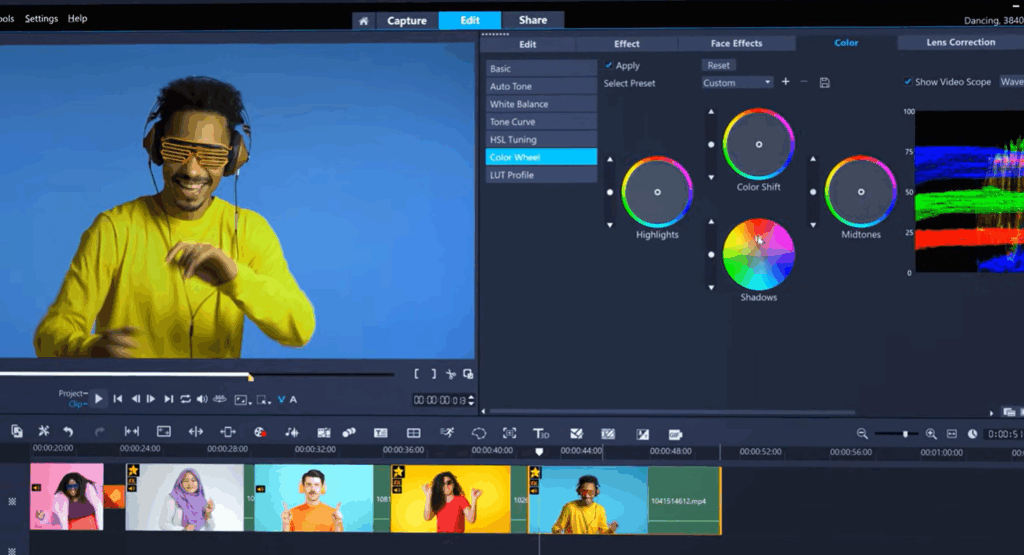The height and width of the screenshot is (555, 1024).
Task: Open the Lens Correction tab
Action: (961, 42)
